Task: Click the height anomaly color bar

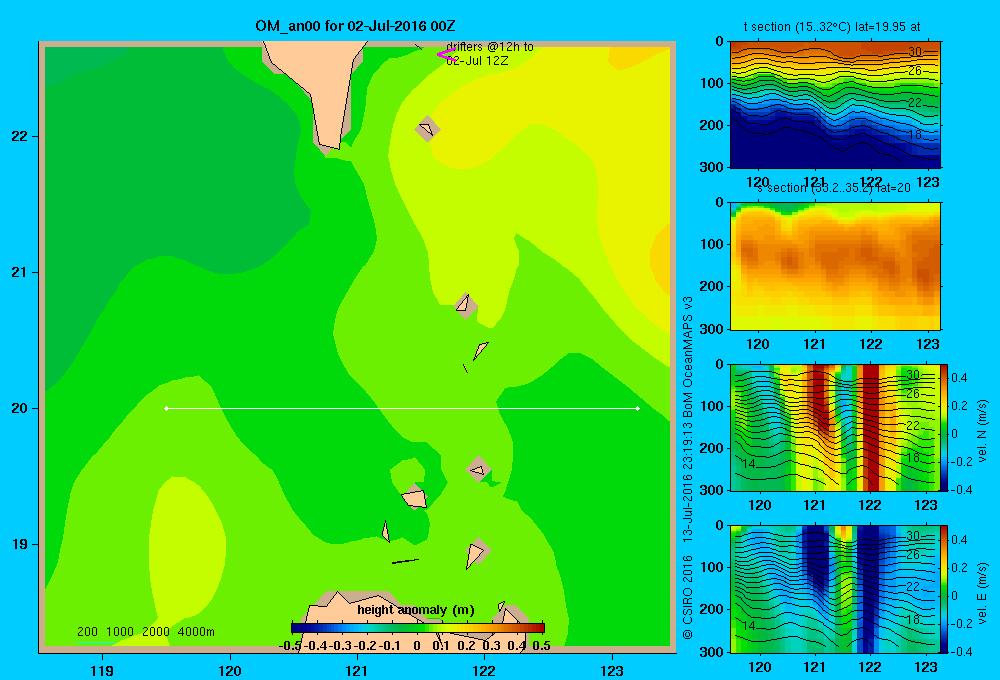Action: pyautogui.click(x=418, y=628)
